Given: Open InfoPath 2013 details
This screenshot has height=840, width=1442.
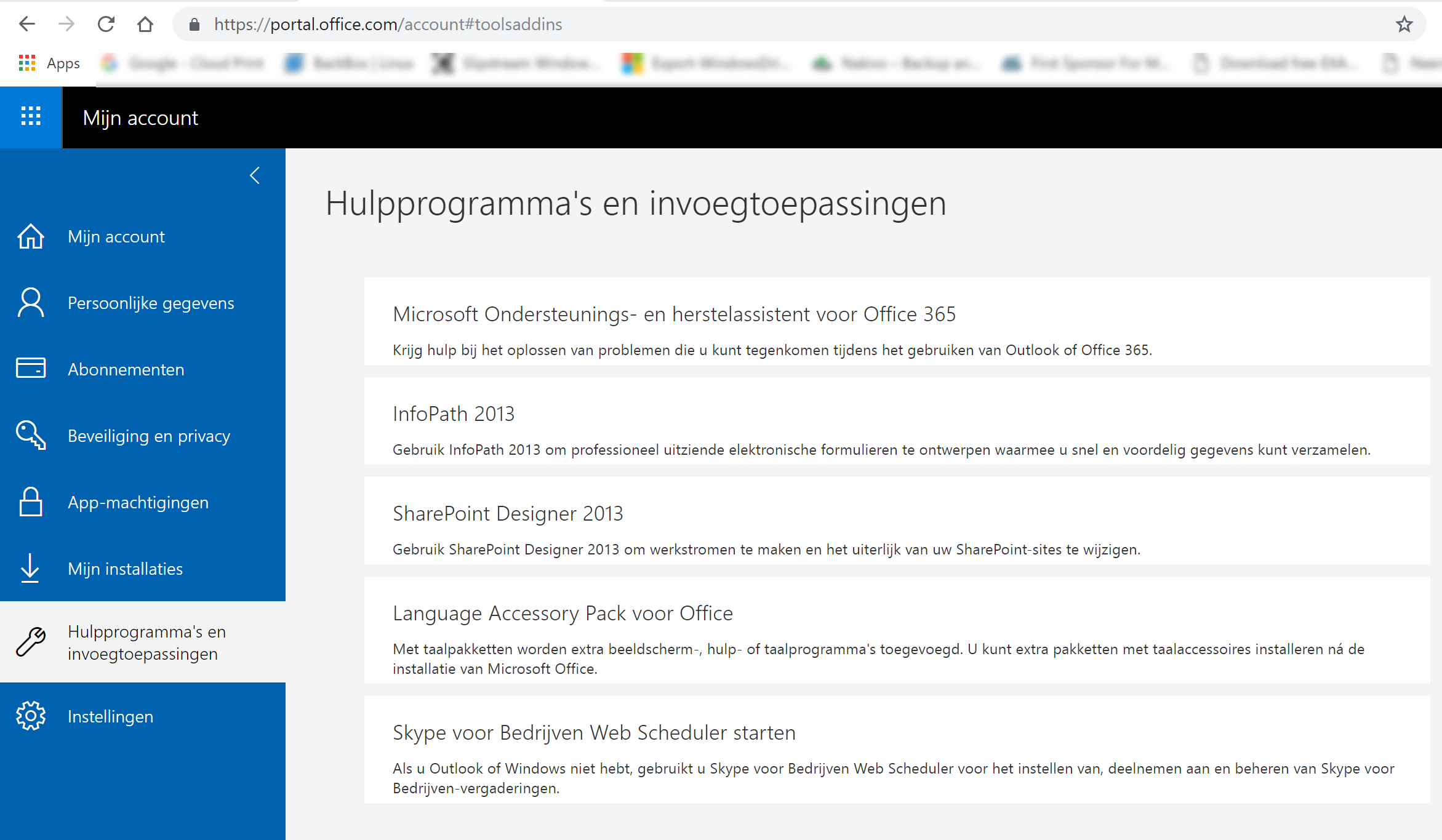Looking at the screenshot, I should click(454, 414).
